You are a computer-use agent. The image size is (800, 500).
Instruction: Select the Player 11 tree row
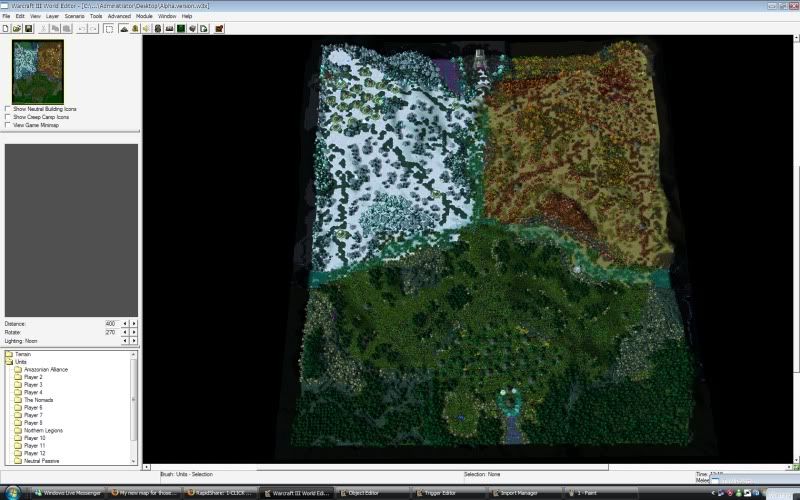pyautogui.click(x=34, y=445)
